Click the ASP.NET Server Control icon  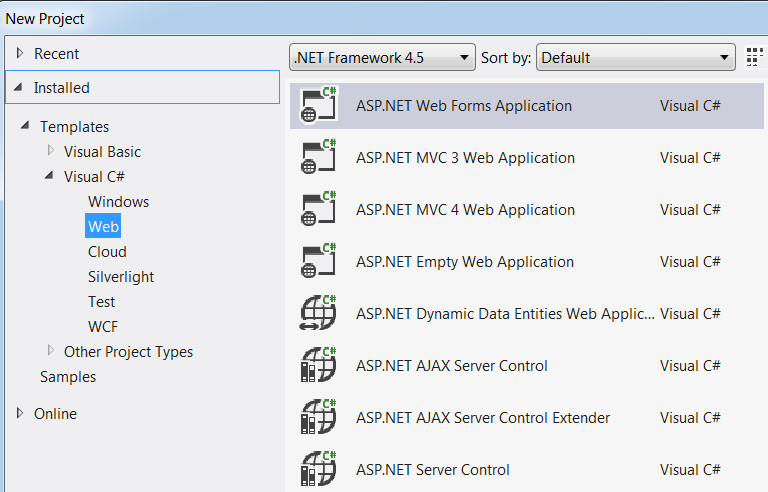tap(319, 468)
